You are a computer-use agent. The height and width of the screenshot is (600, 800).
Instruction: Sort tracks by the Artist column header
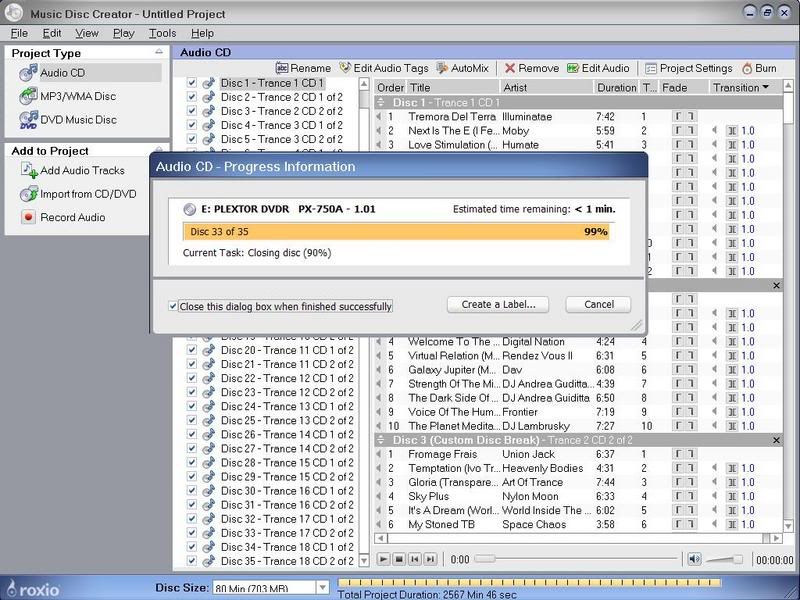click(x=546, y=88)
